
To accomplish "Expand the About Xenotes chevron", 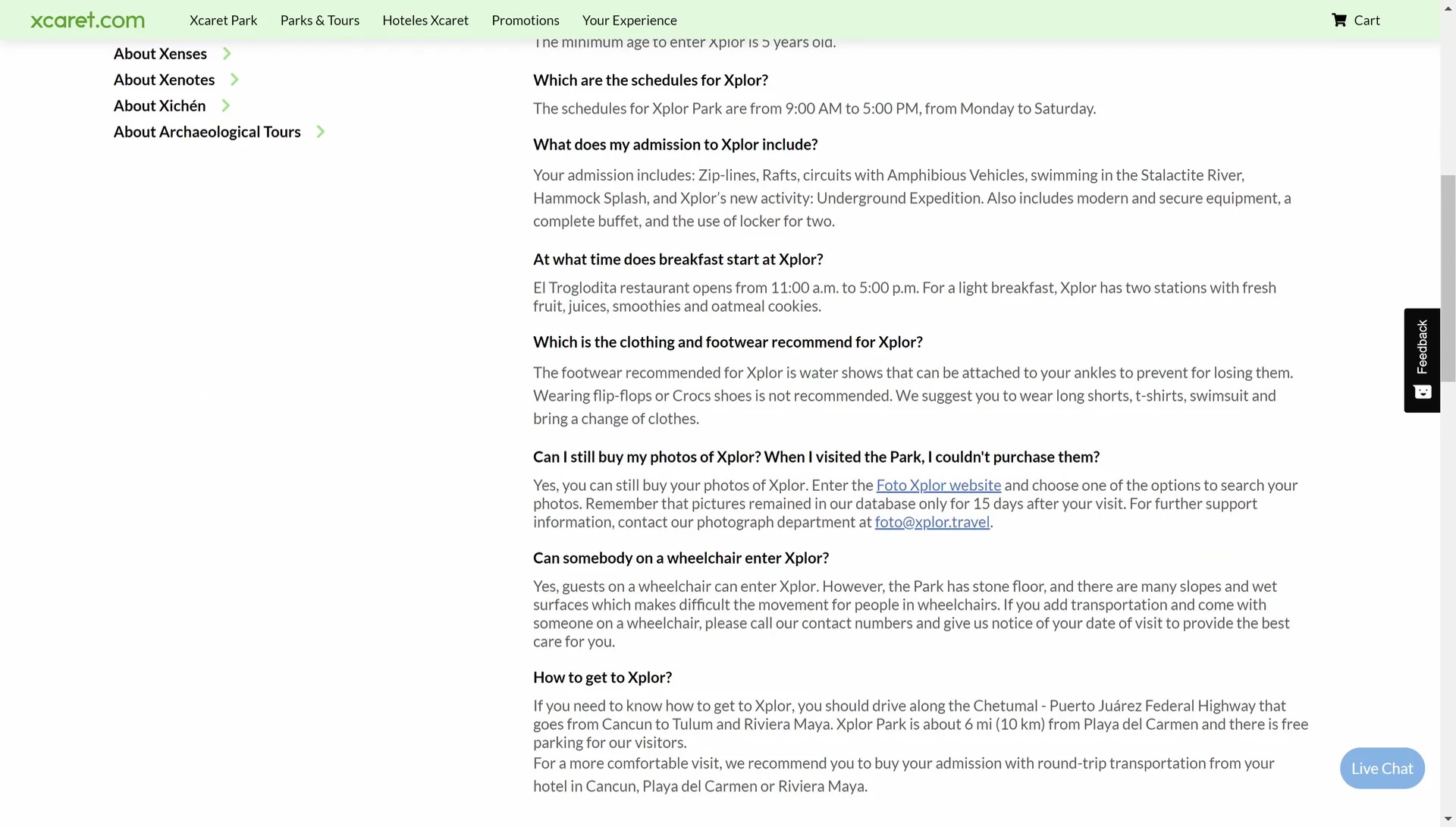I will 234,80.
